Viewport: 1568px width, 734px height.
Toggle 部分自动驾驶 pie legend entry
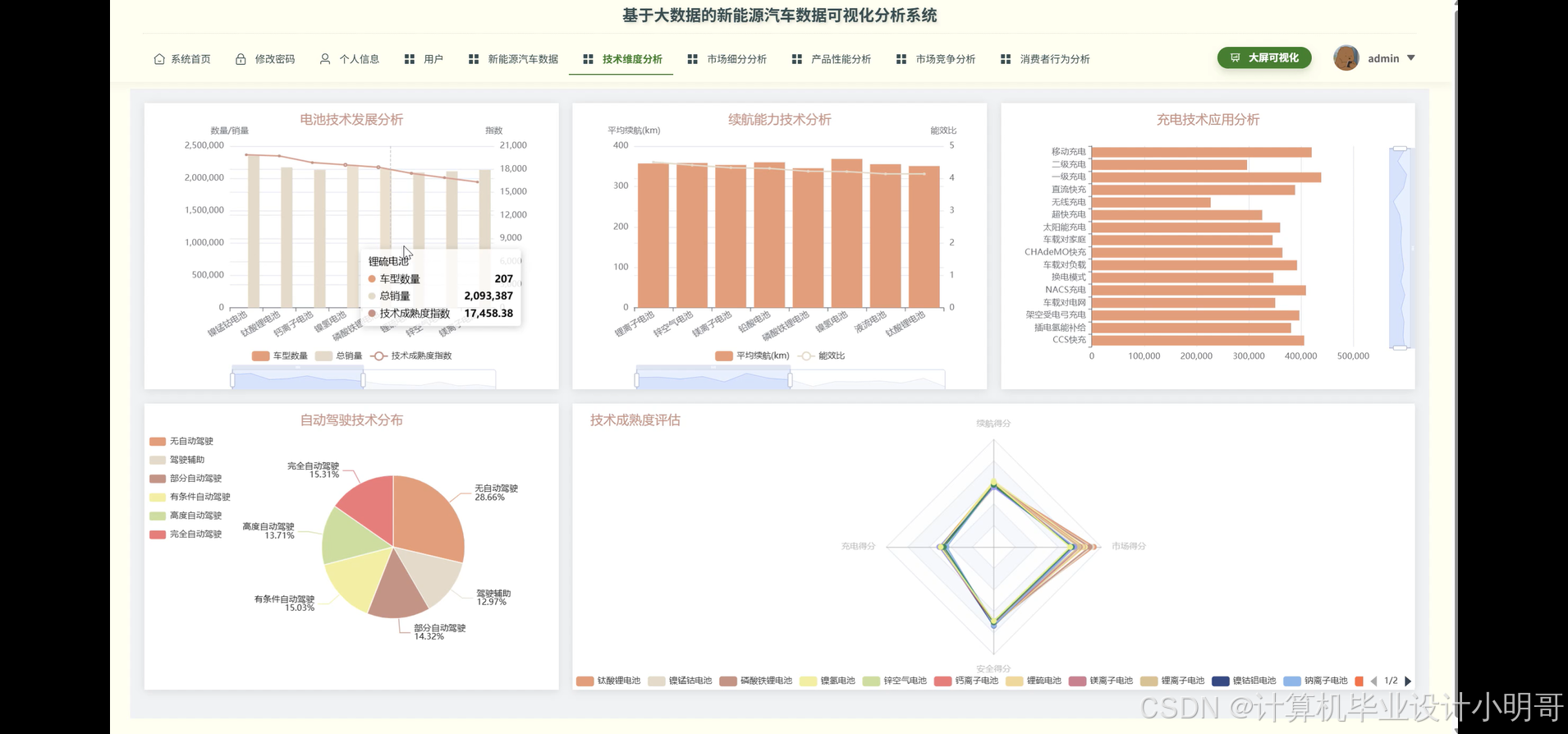tap(186, 479)
